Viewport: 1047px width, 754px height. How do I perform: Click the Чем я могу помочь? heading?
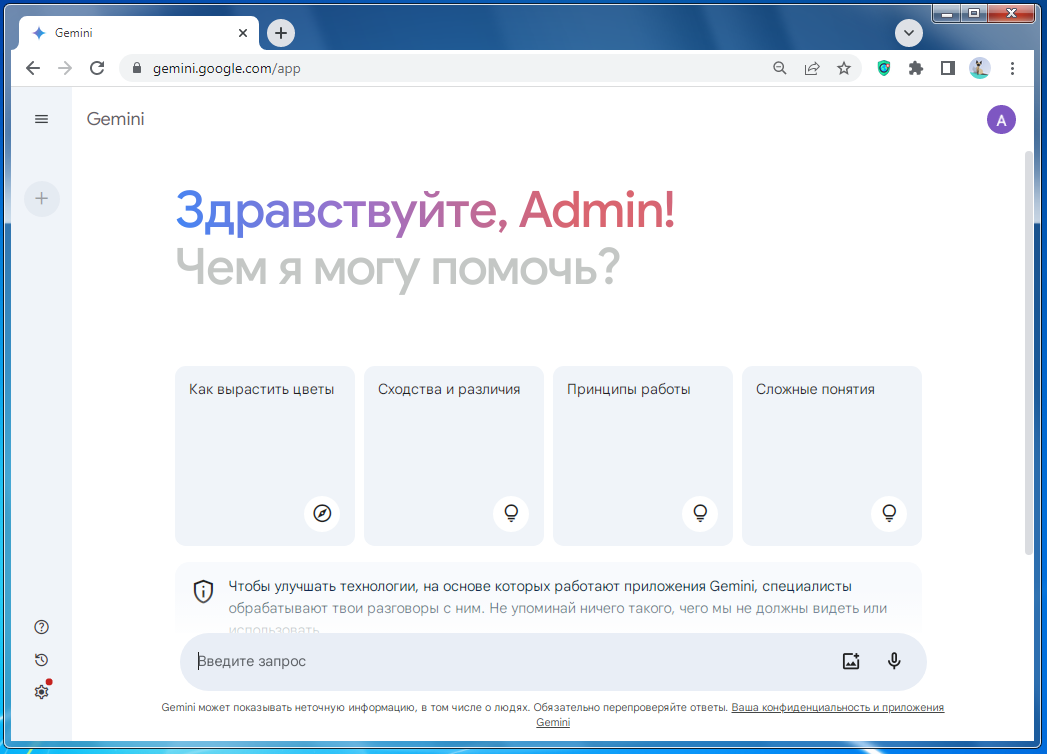pos(398,267)
